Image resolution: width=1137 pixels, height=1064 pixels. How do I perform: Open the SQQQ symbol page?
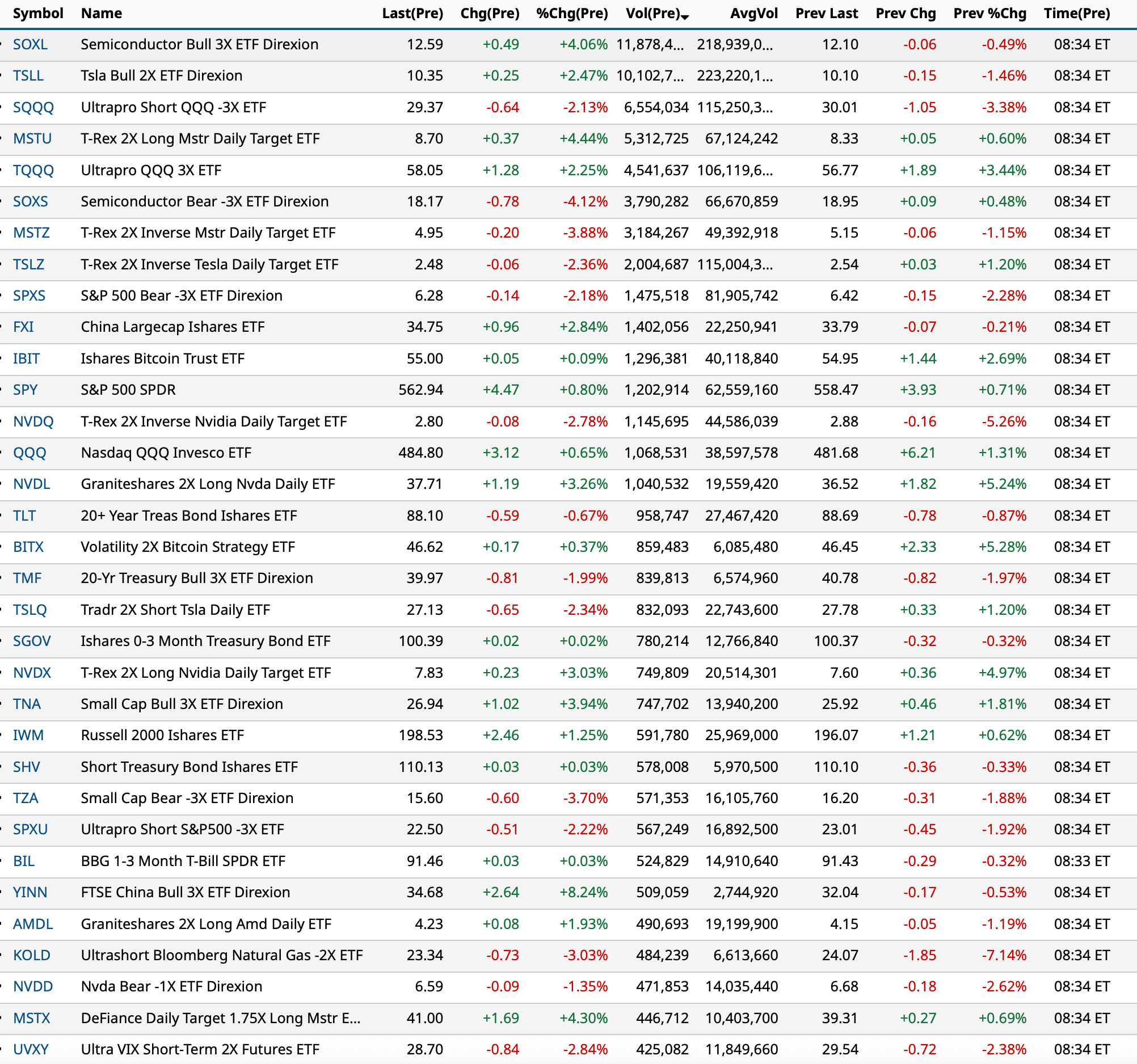pyautogui.click(x=33, y=108)
